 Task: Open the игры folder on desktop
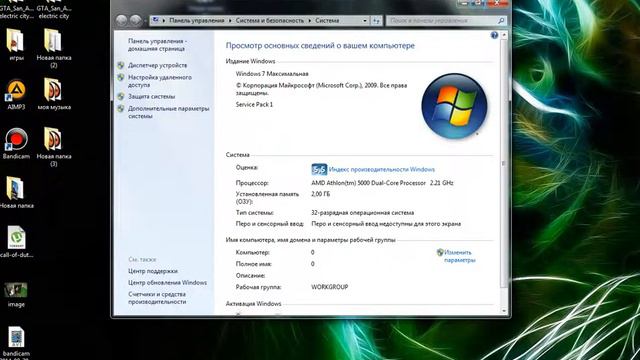16,45
